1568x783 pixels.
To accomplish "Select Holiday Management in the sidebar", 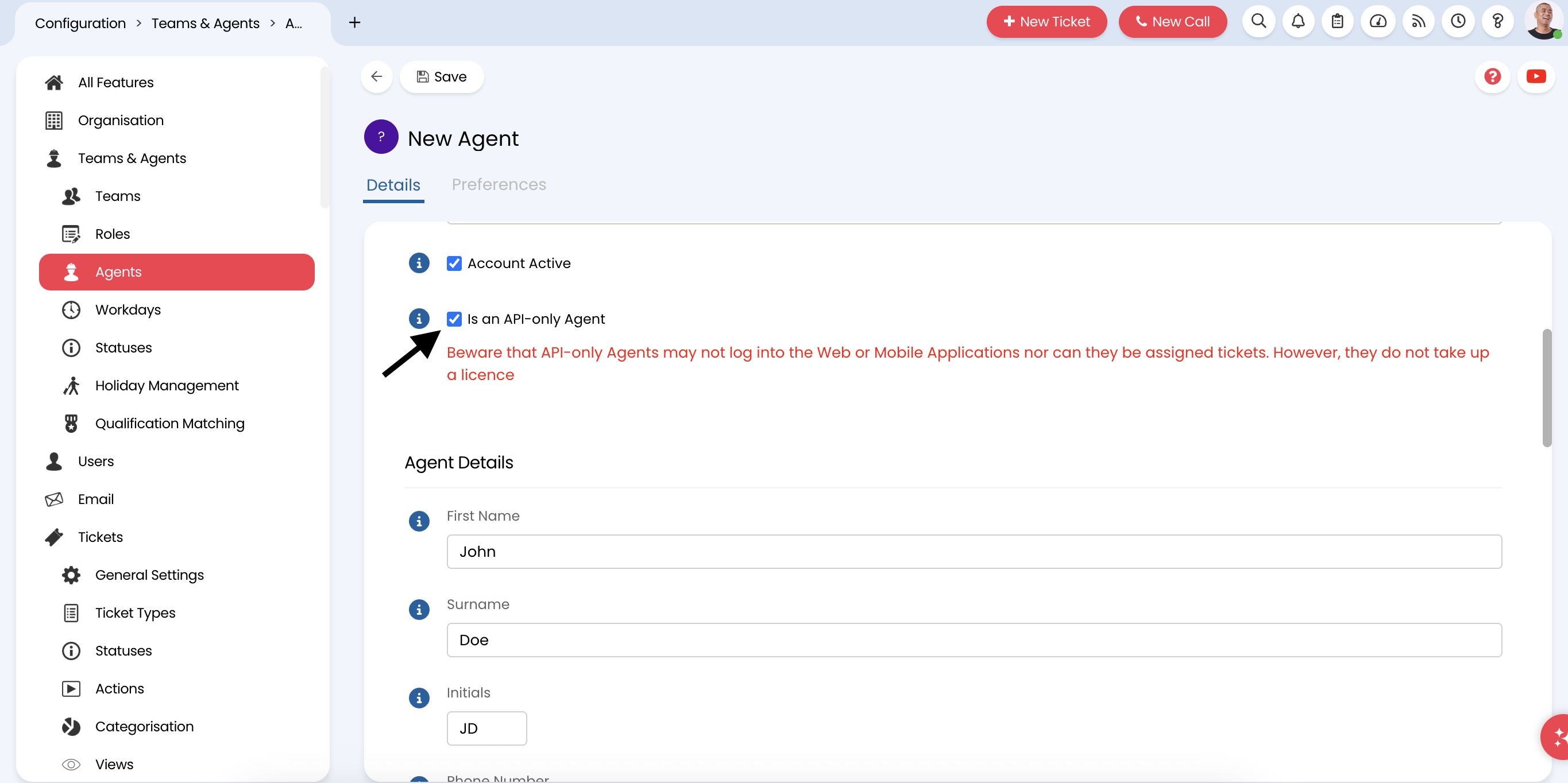I will coord(167,385).
